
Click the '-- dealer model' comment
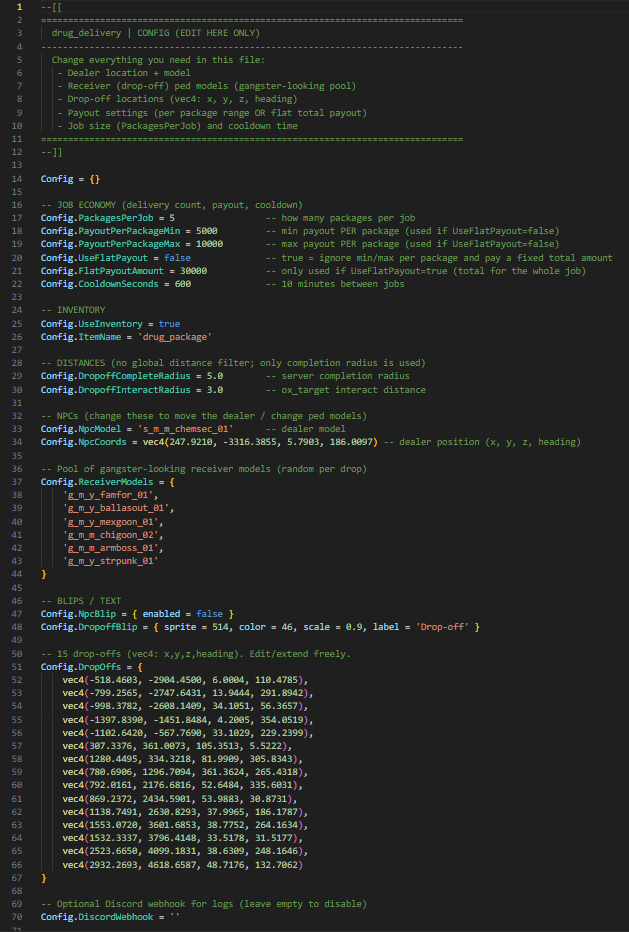coord(306,429)
